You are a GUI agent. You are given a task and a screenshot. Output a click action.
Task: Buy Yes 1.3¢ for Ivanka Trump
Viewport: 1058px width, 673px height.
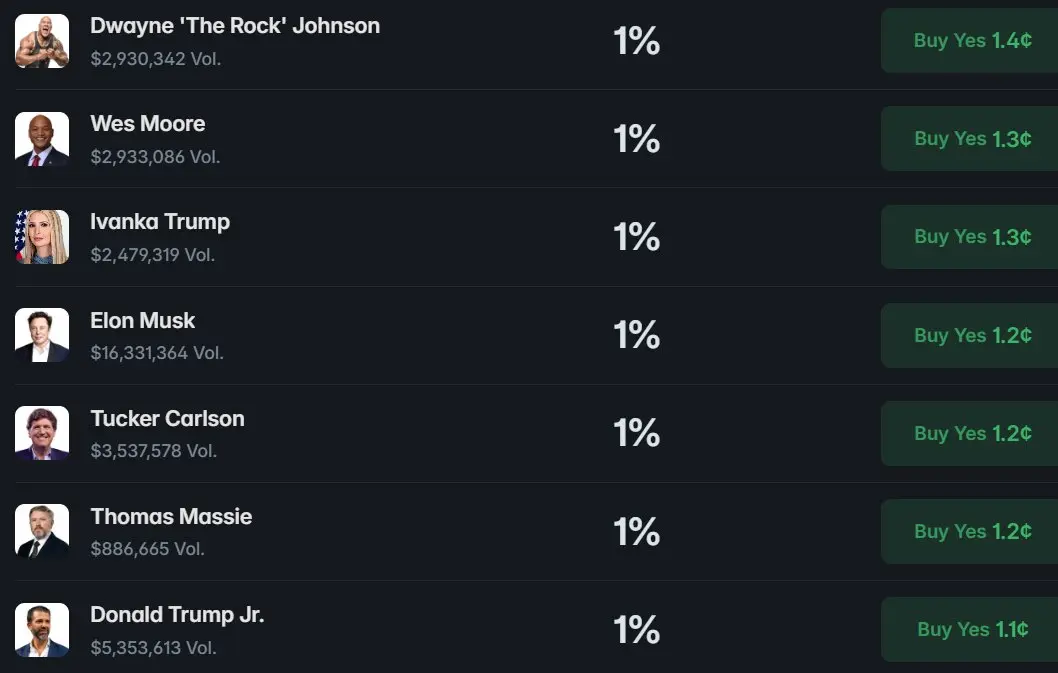coord(970,237)
